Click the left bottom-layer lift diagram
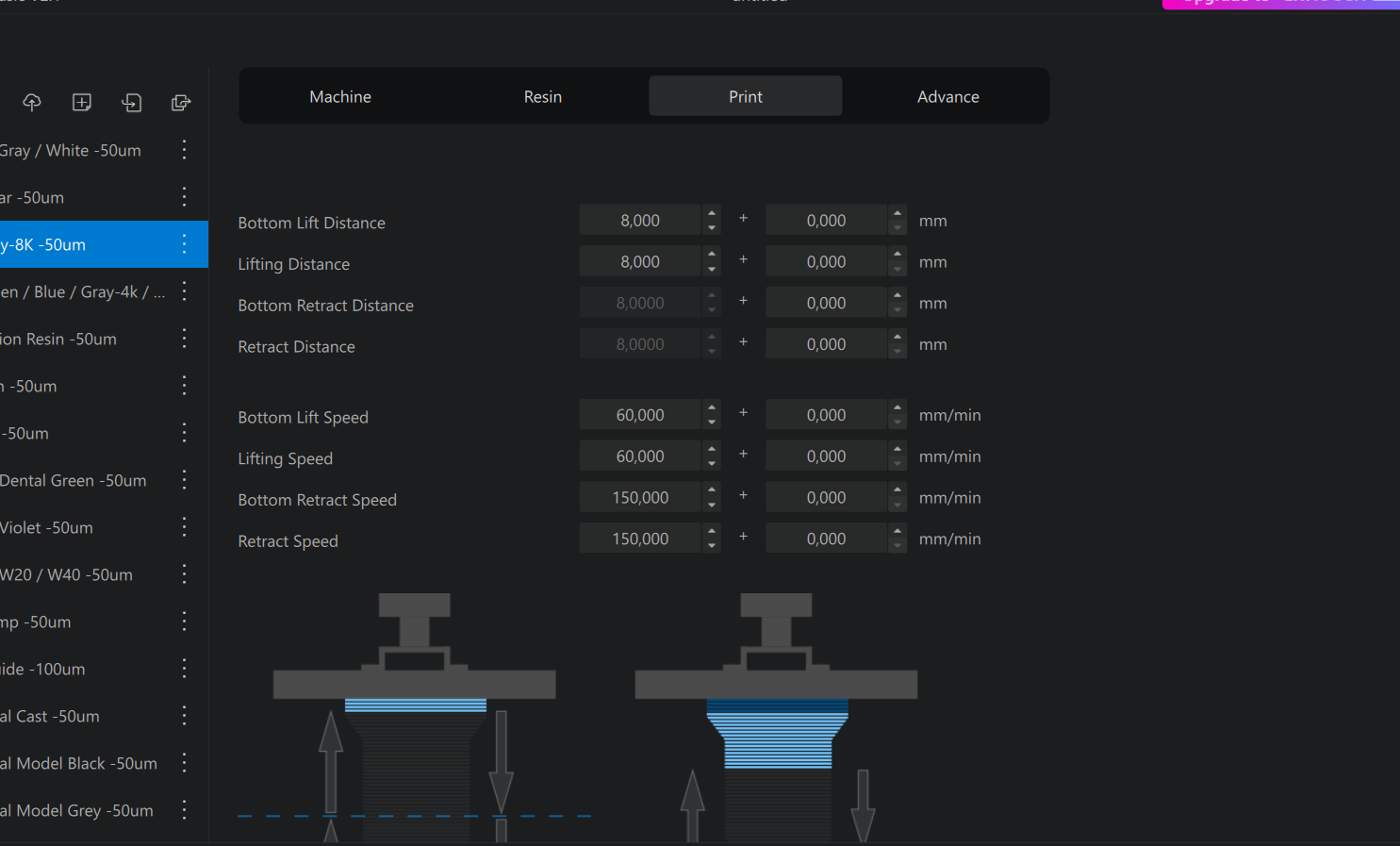The height and width of the screenshot is (846, 1400). click(x=415, y=718)
